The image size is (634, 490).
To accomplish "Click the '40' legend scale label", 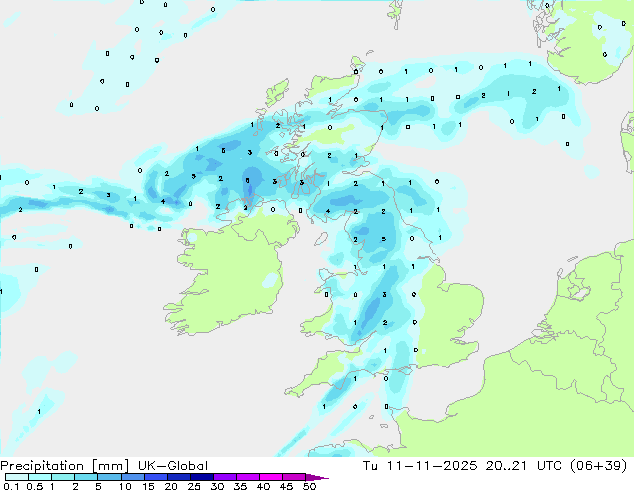I will [263, 486].
